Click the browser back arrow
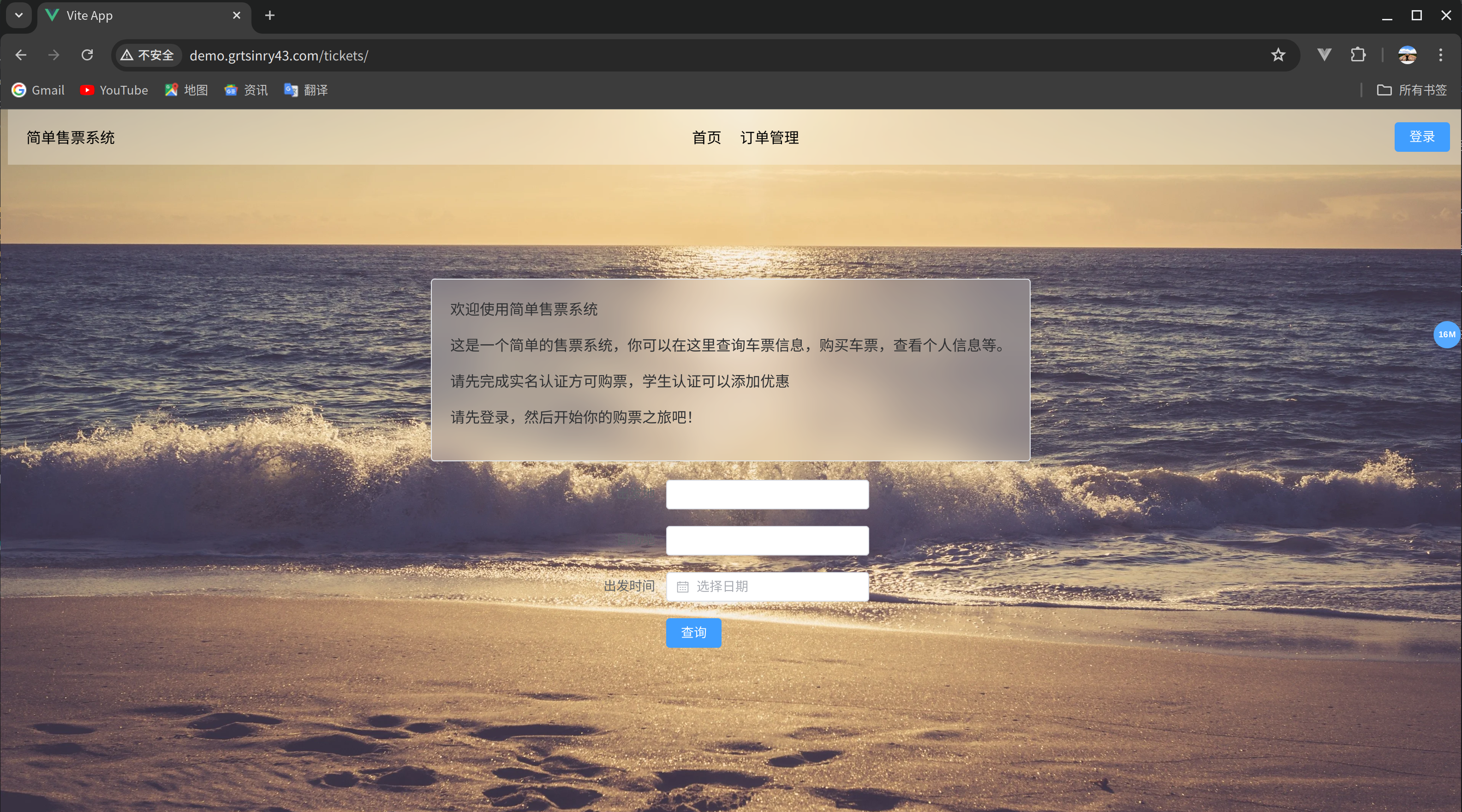Viewport: 1462px width, 812px height. 21,55
